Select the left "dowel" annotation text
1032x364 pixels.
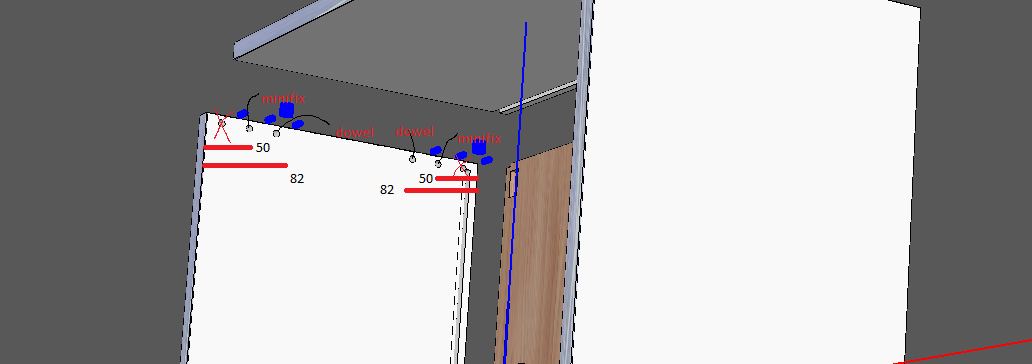[355, 132]
